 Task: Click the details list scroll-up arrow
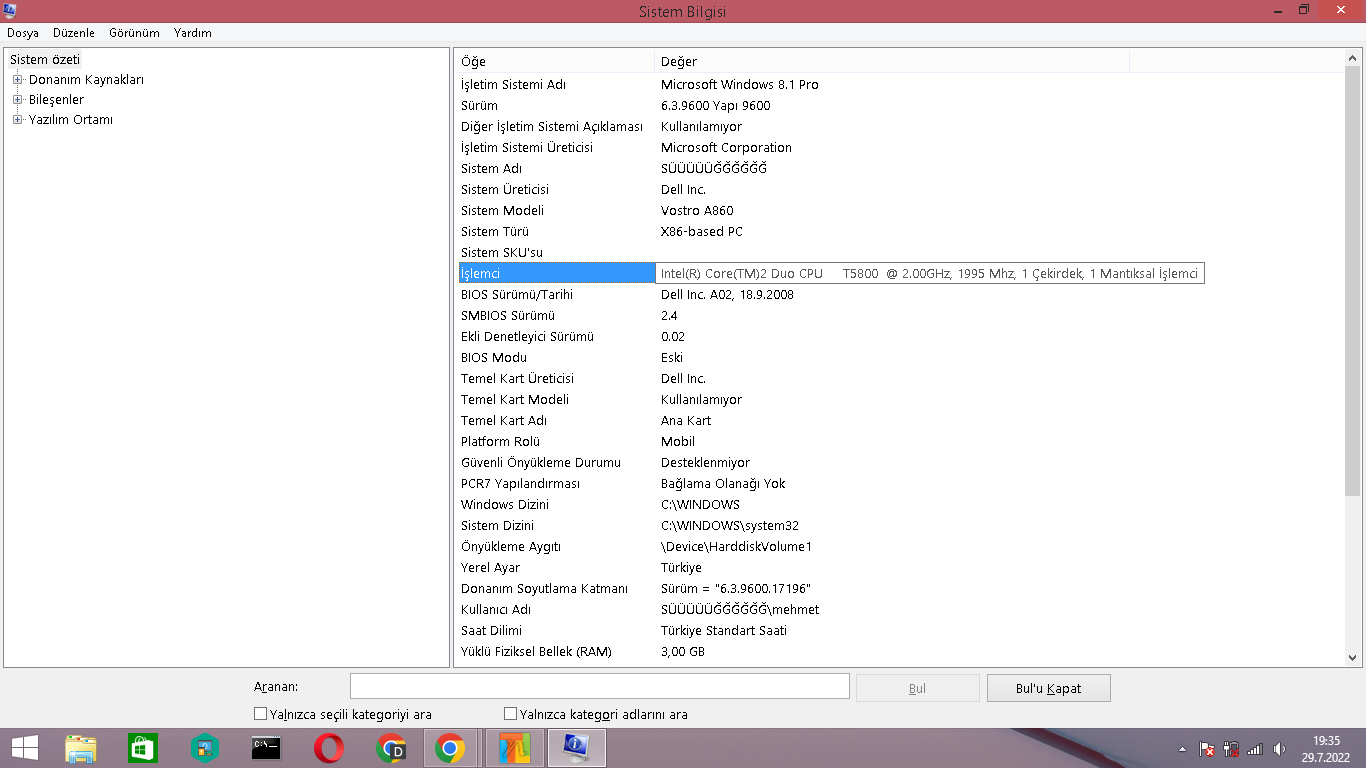click(1353, 59)
